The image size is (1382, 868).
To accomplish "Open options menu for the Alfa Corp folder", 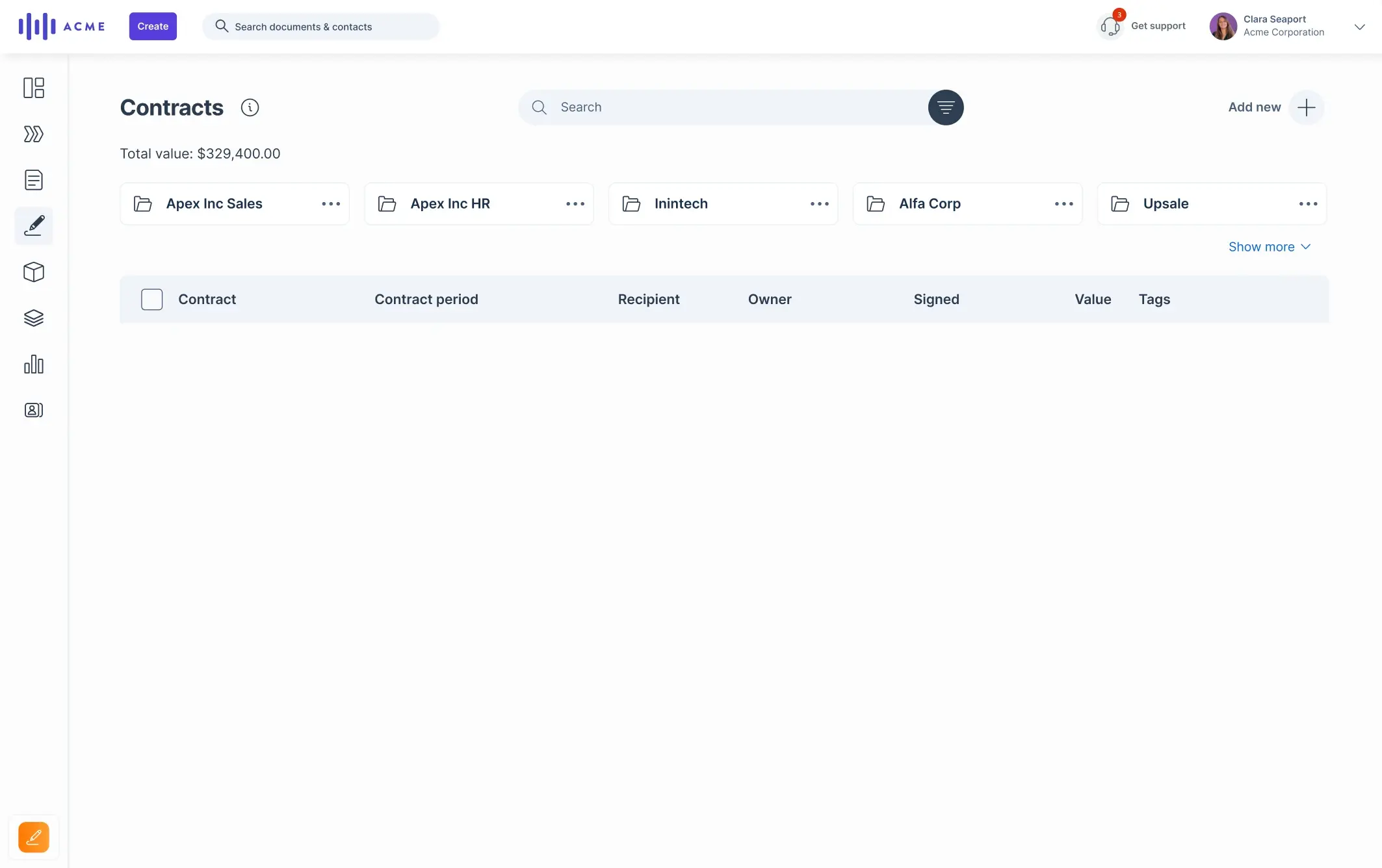I will pos(1063,203).
